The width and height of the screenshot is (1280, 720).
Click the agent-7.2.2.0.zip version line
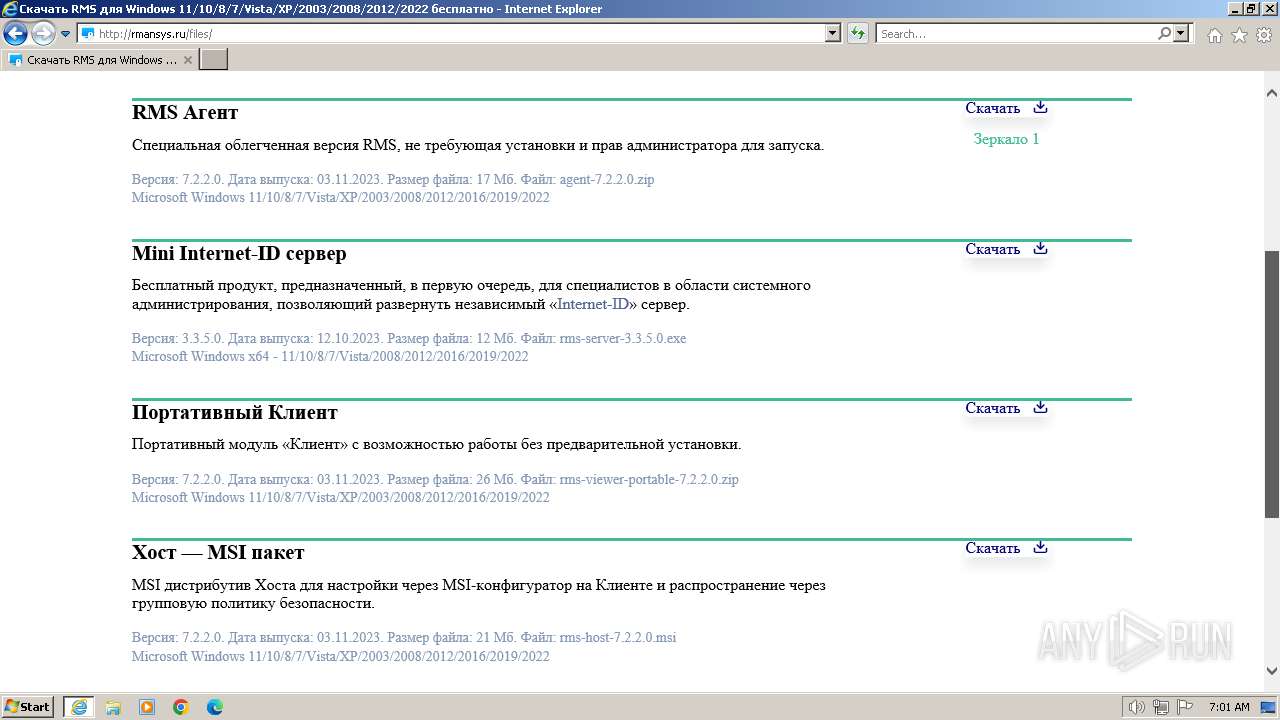393,180
